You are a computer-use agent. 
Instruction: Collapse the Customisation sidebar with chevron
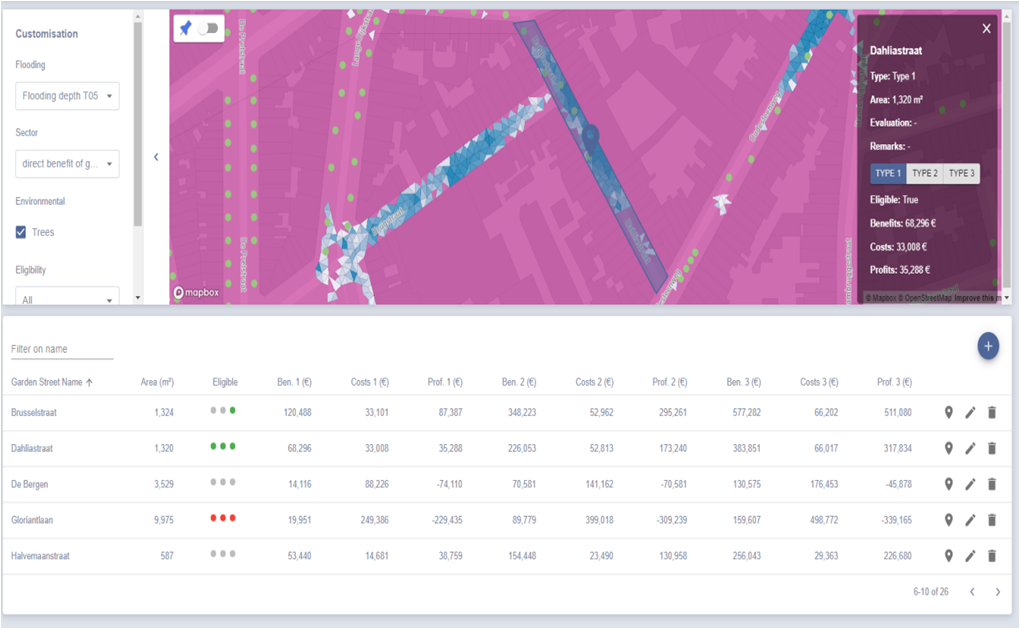pyautogui.click(x=156, y=157)
